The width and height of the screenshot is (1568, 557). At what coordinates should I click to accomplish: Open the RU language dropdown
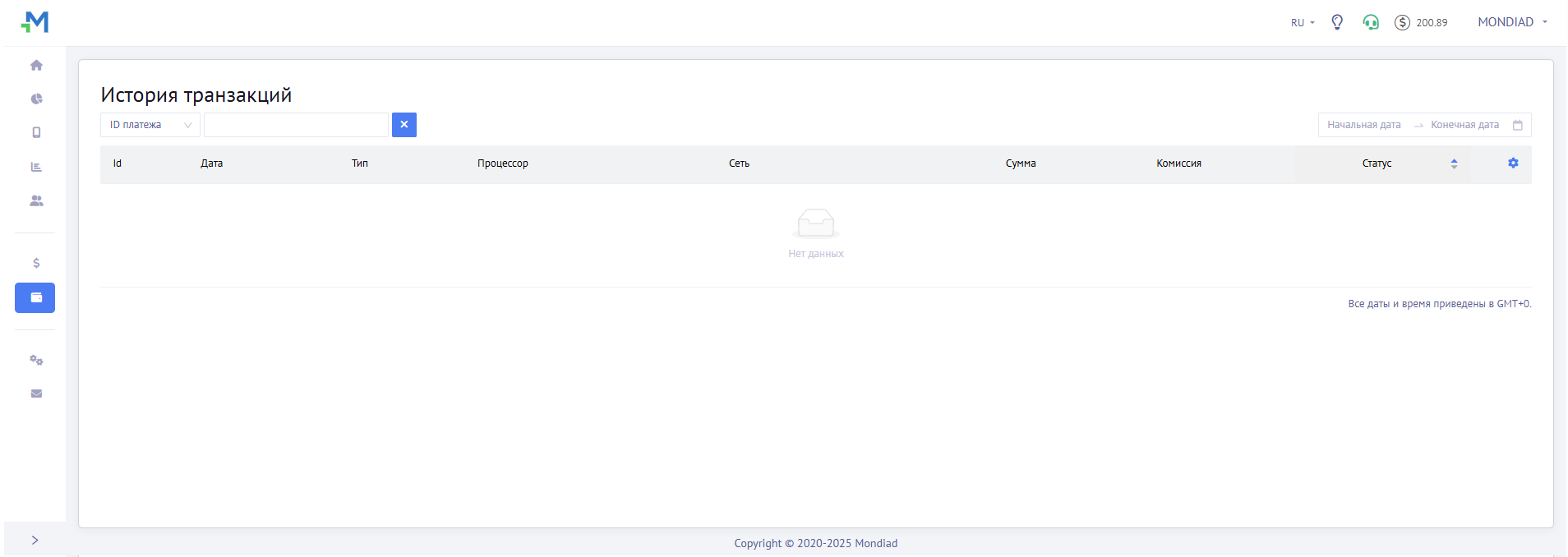[1303, 23]
